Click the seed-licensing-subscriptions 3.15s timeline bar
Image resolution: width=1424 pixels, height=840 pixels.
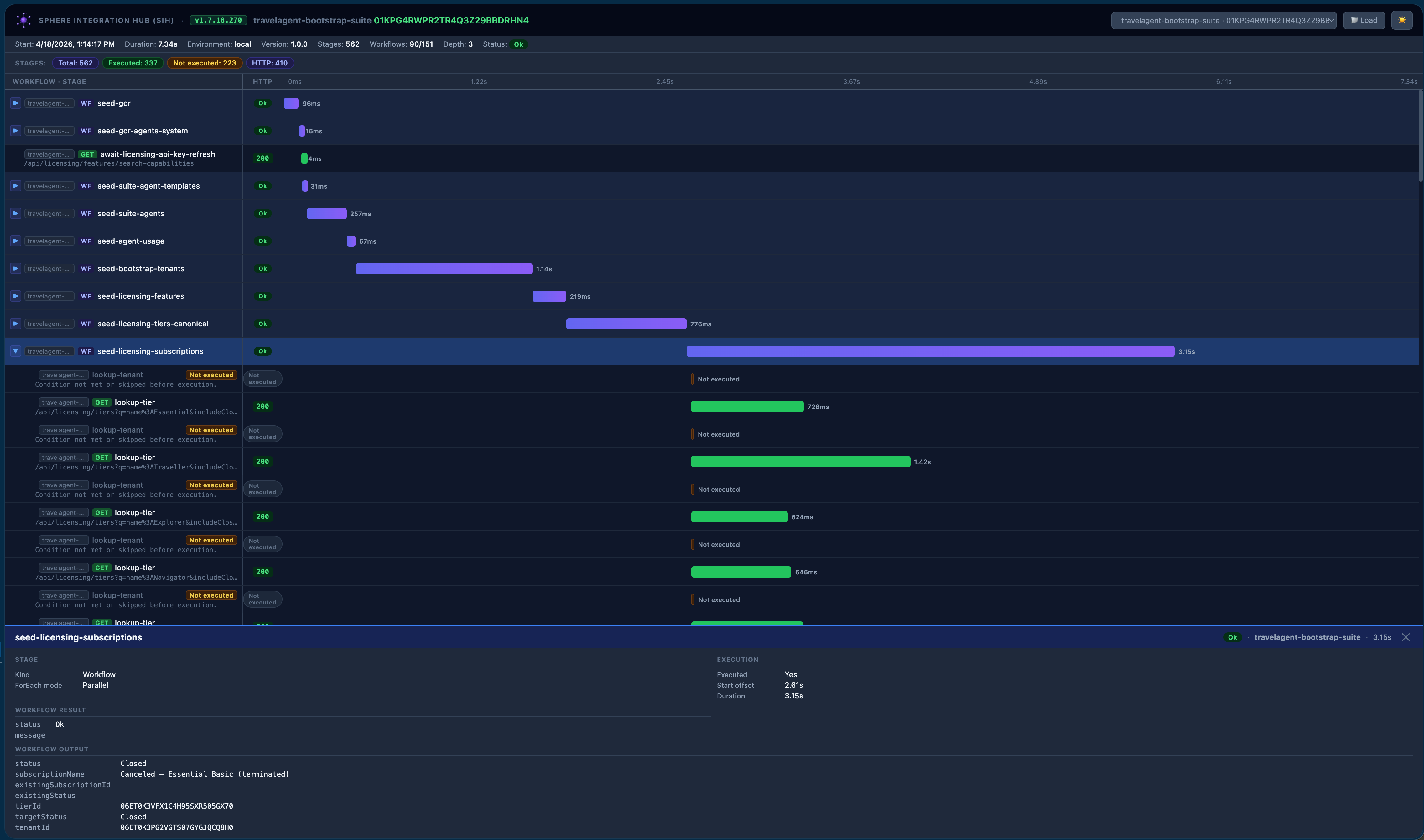(x=930, y=351)
